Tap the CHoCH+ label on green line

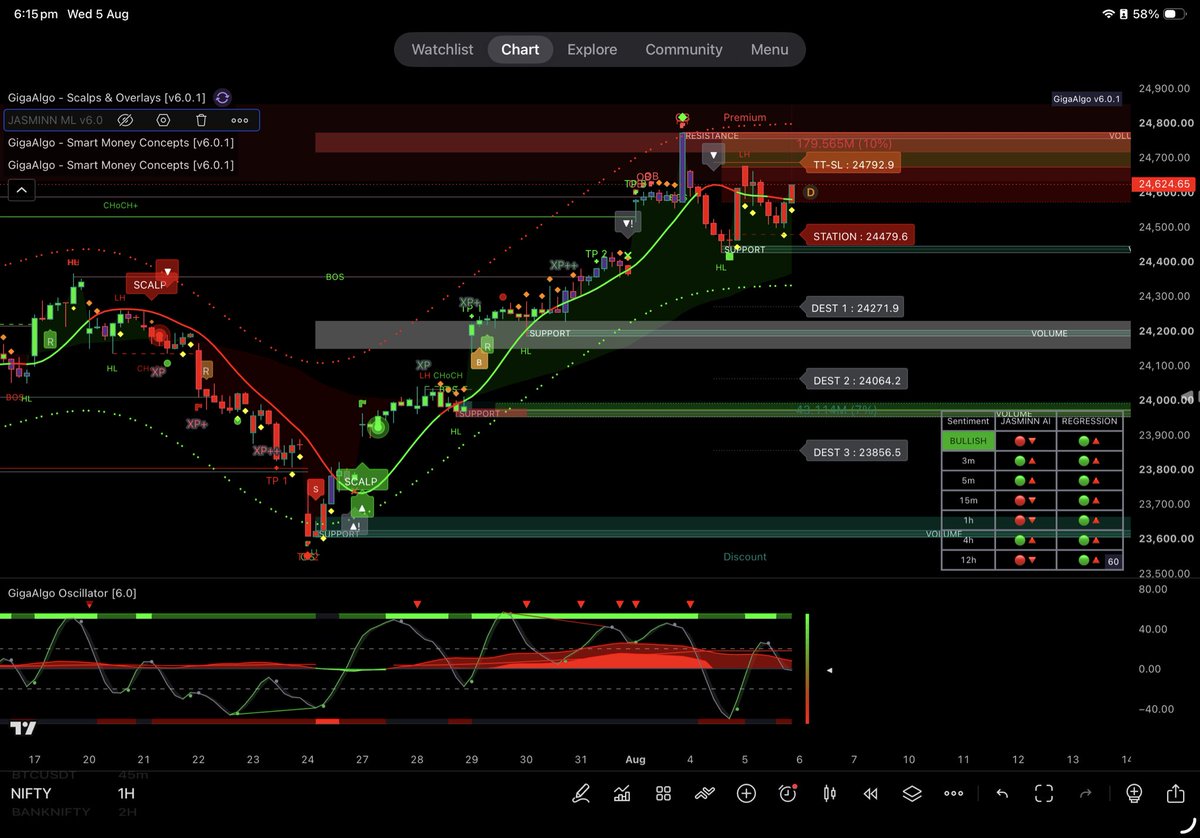point(121,205)
